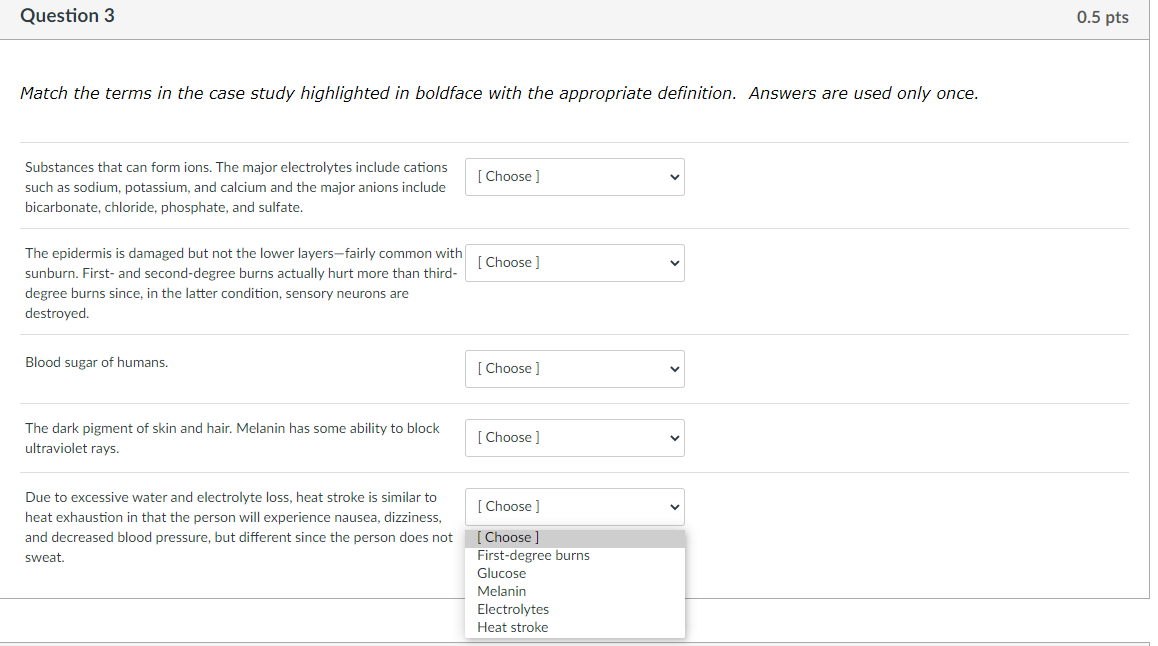Open the dropdown beside the epidermis sunburn definition
The width and height of the screenshot is (1158, 646).
[x=575, y=263]
